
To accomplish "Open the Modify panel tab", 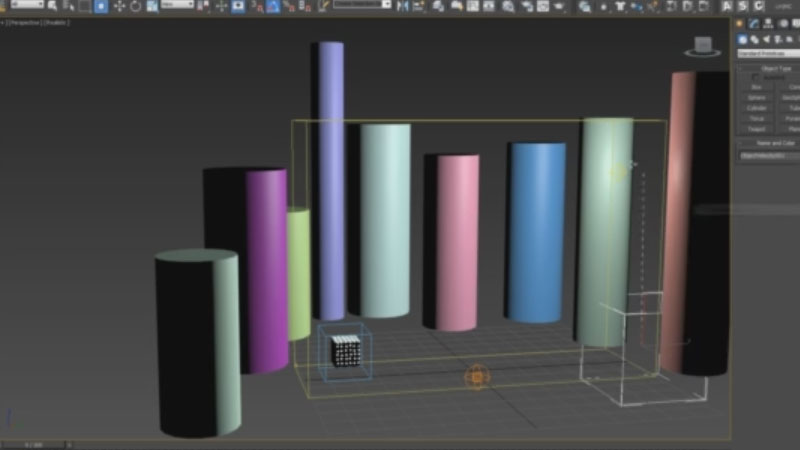I will click(753, 23).
